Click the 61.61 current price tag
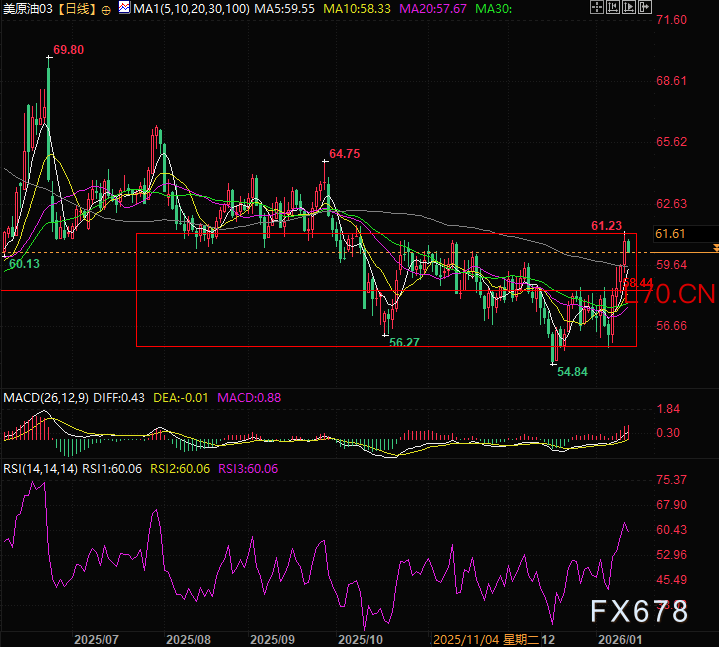This screenshot has height=647, width=719. [669, 234]
